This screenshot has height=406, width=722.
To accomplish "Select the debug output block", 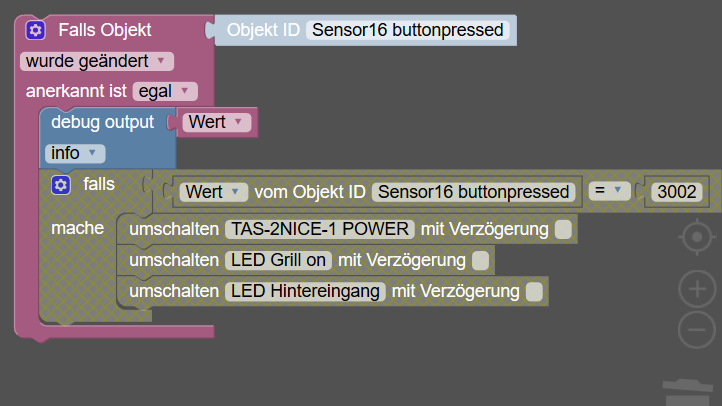I will [x=102, y=122].
